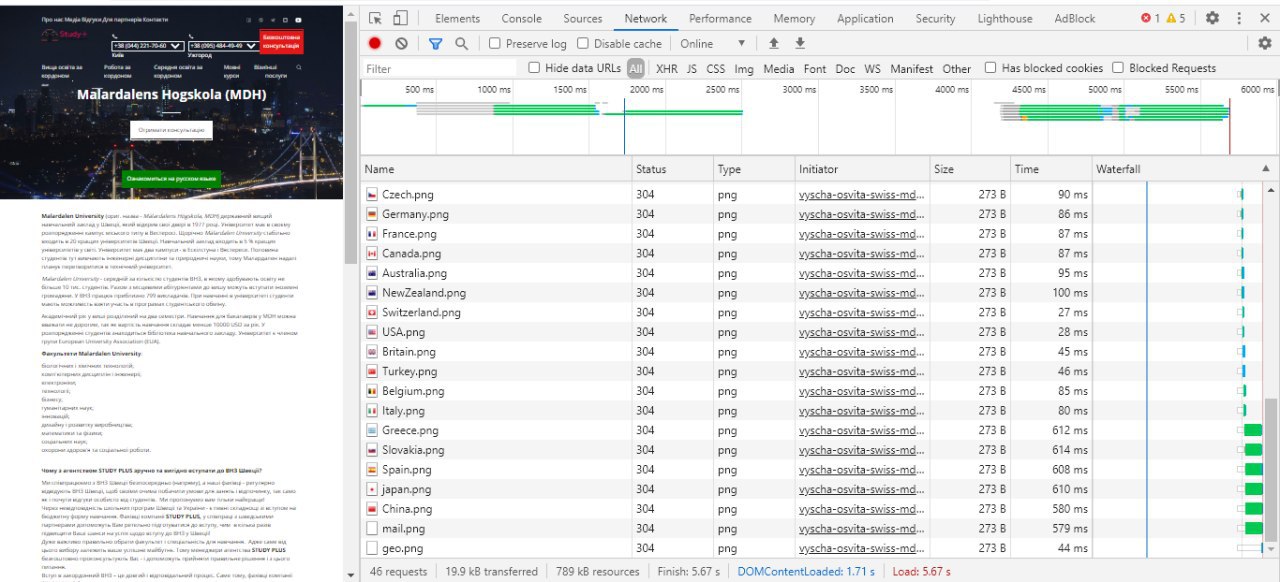Open DevTools three-dot more menu
1280x582 pixels.
[1237, 18]
